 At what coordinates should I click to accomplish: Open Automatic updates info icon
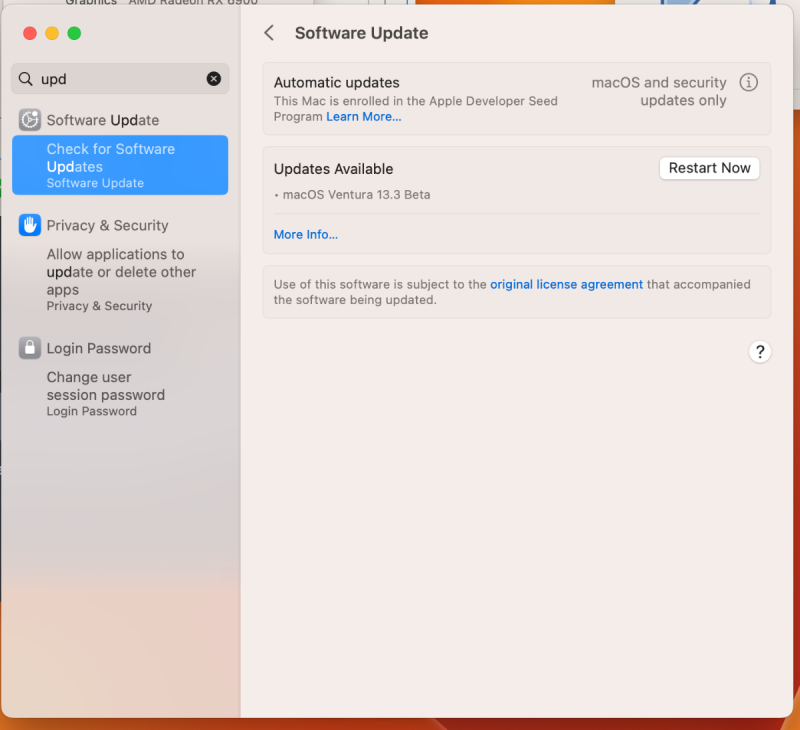[748, 82]
